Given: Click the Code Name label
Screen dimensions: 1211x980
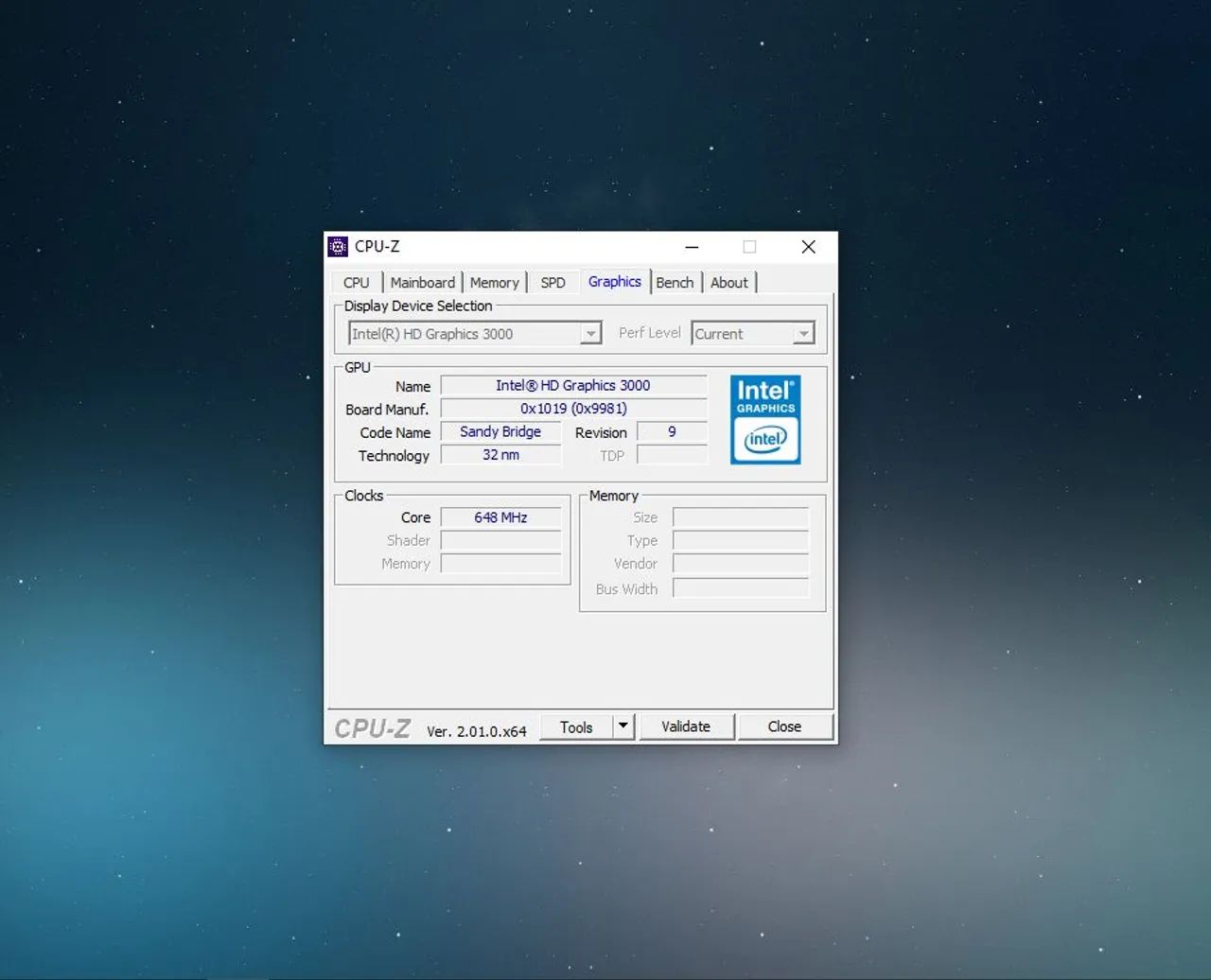Looking at the screenshot, I should click(395, 432).
